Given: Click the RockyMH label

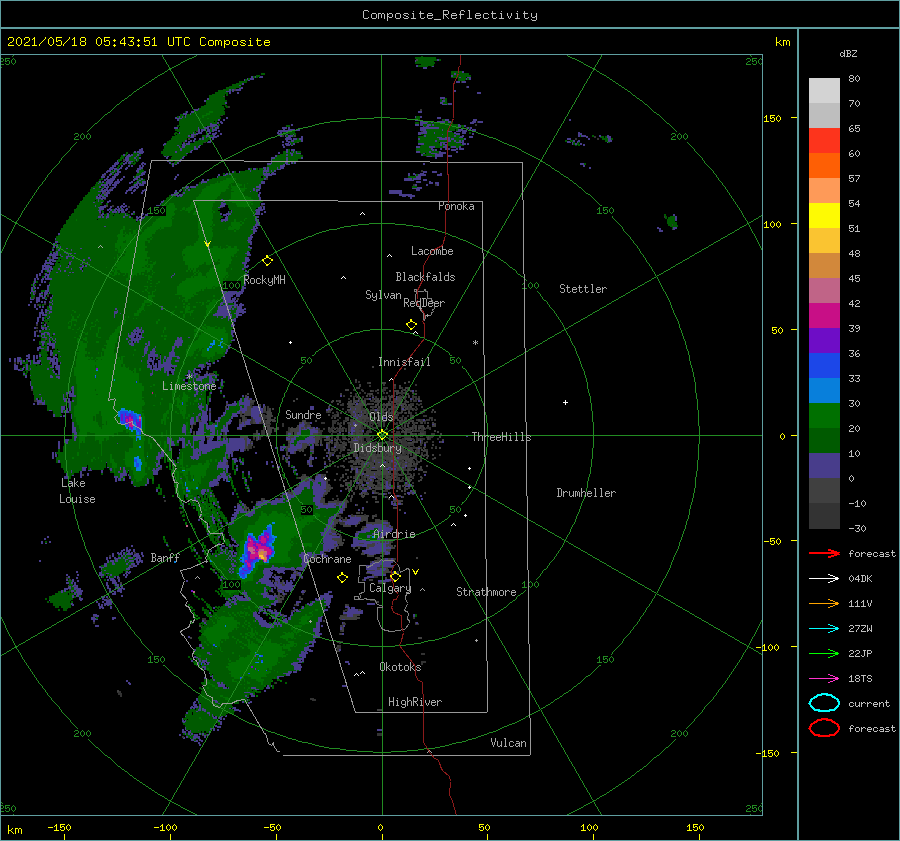Looking at the screenshot, I should pos(264,280).
